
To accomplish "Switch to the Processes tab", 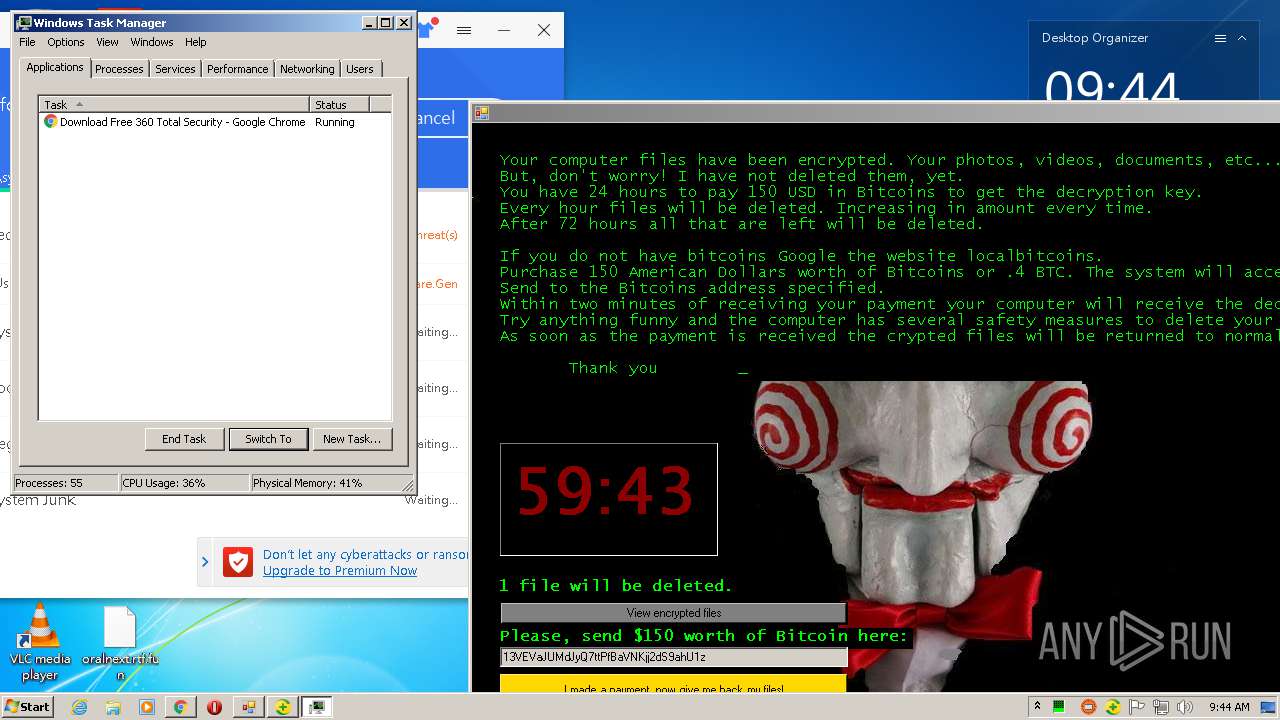I will 119,69.
